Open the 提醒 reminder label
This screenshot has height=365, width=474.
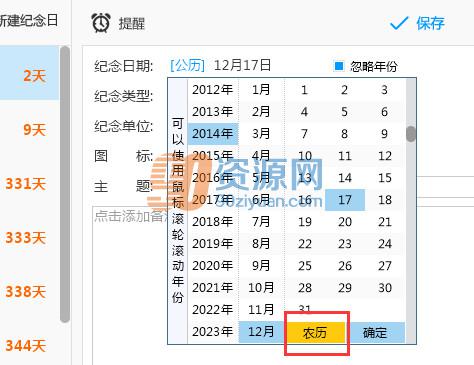point(132,23)
